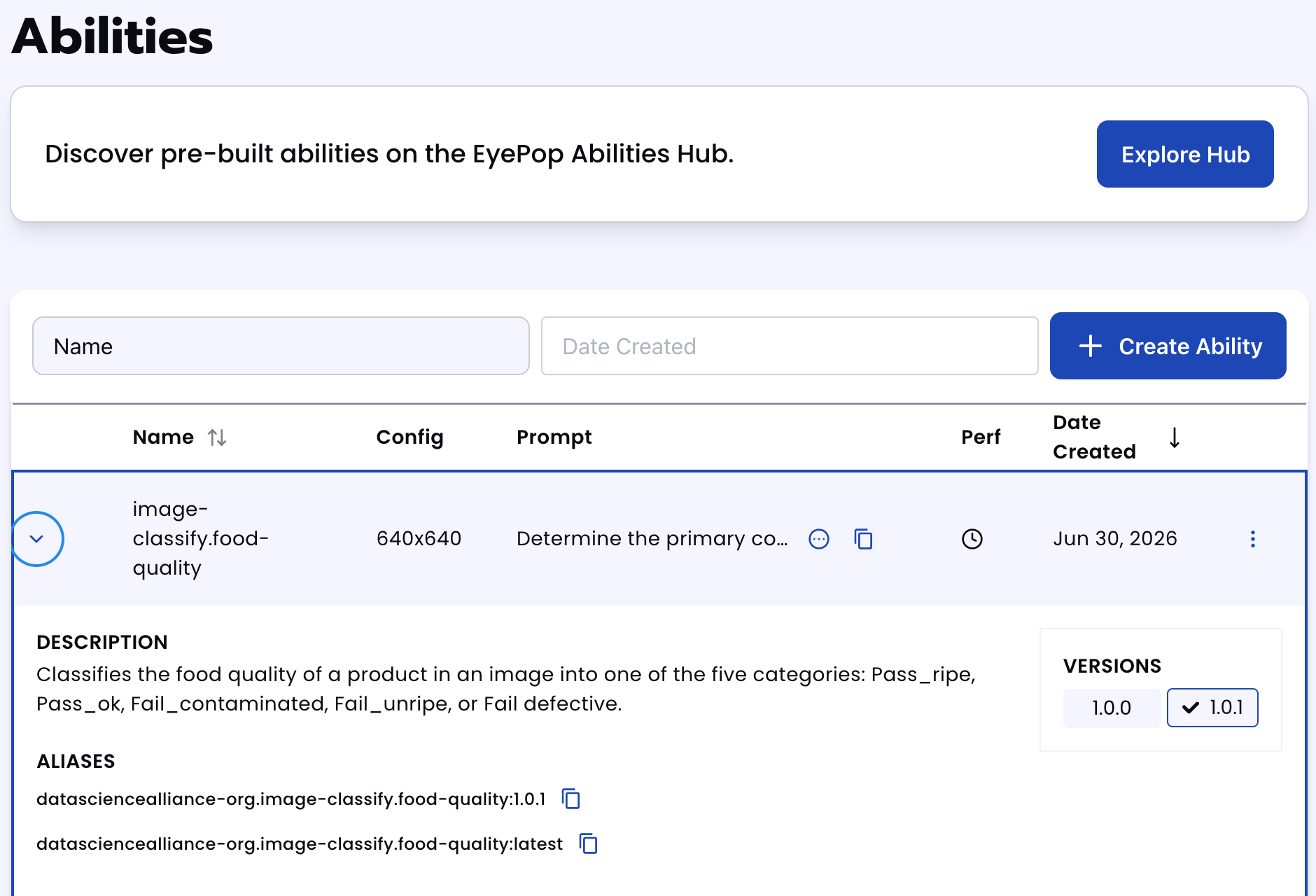1316x896 pixels.
Task: Open row actions three-dot menu
Action: point(1252,538)
